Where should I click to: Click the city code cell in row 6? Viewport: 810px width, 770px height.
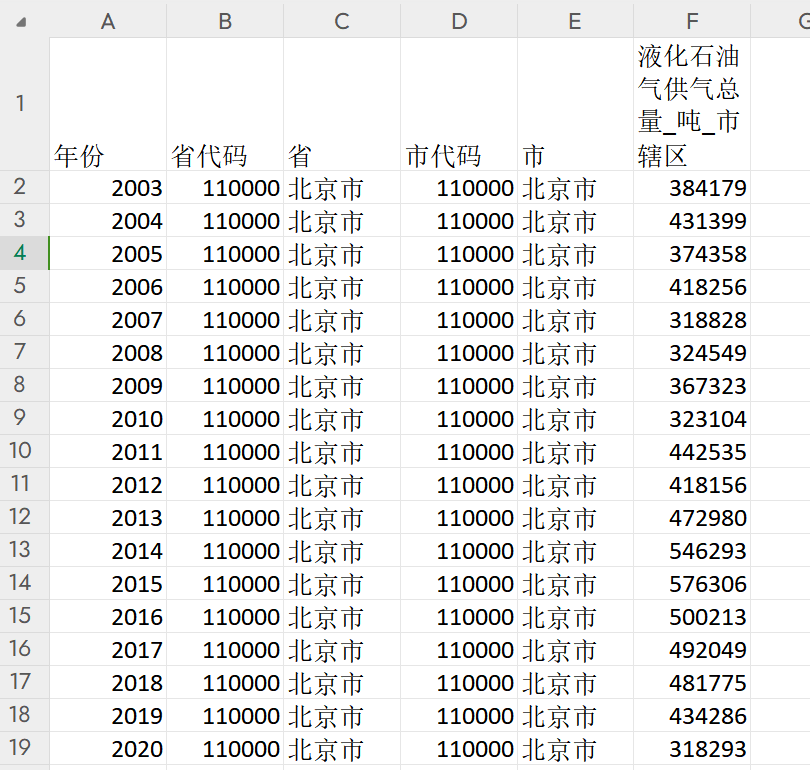(459, 320)
